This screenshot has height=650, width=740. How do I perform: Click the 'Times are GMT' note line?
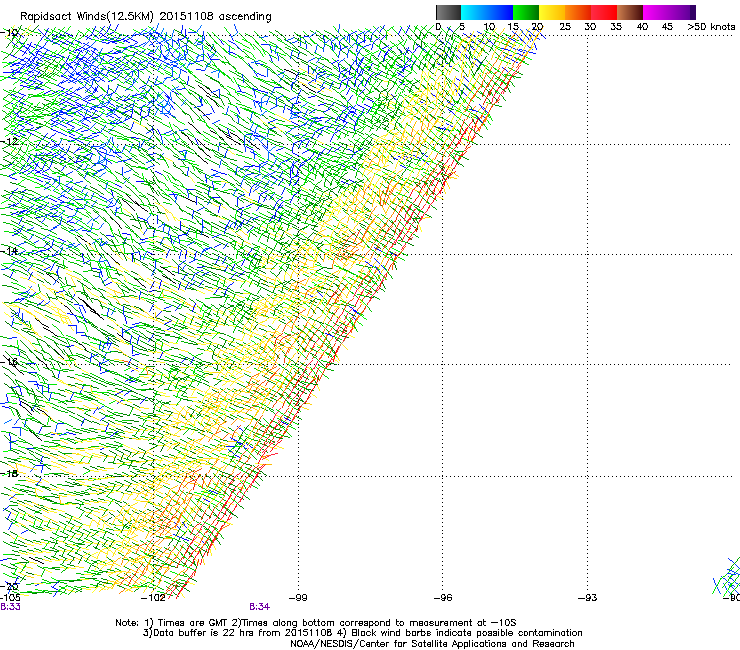[x=316, y=623]
